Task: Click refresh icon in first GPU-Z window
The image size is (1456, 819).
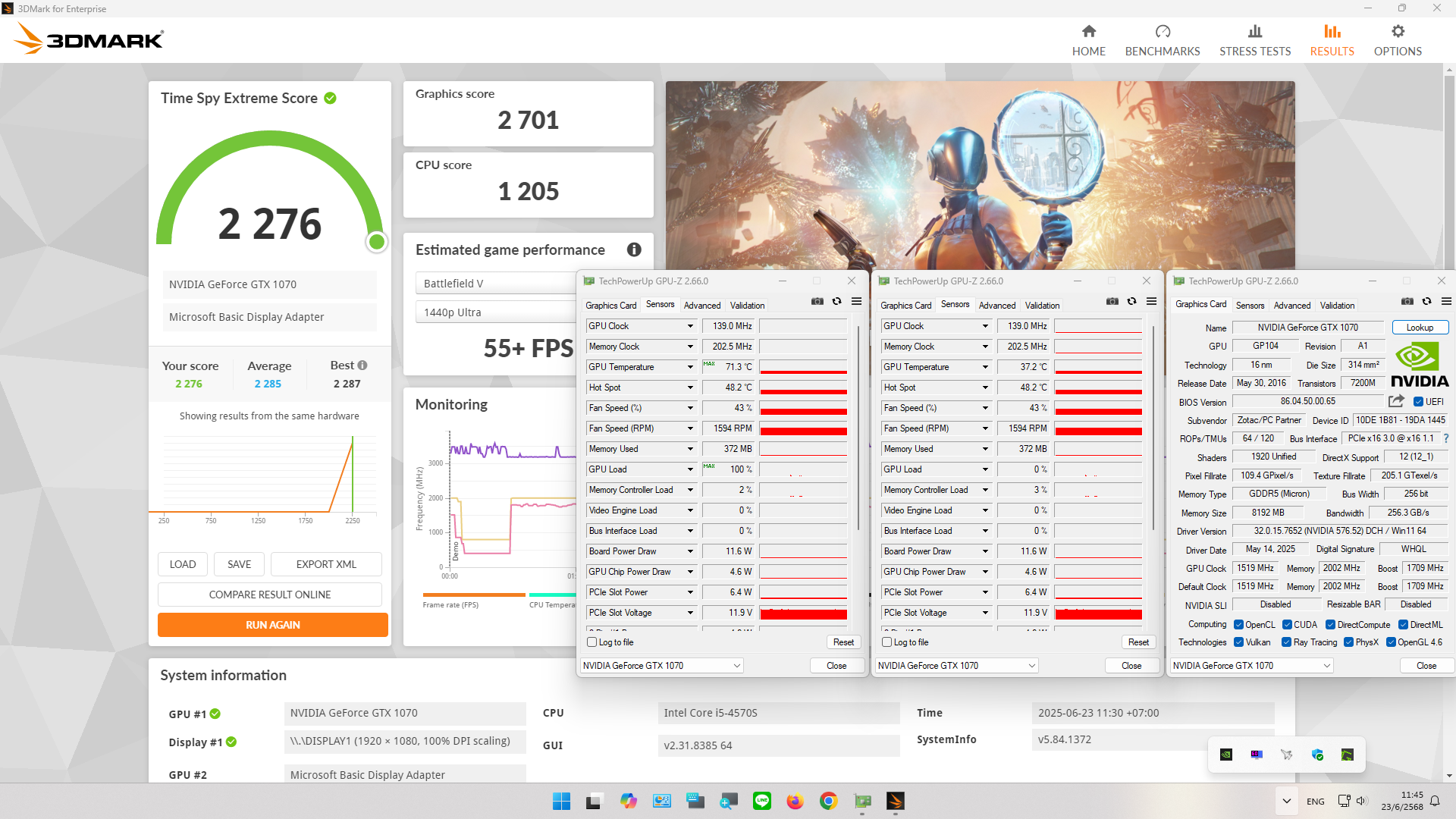Action: tap(837, 301)
